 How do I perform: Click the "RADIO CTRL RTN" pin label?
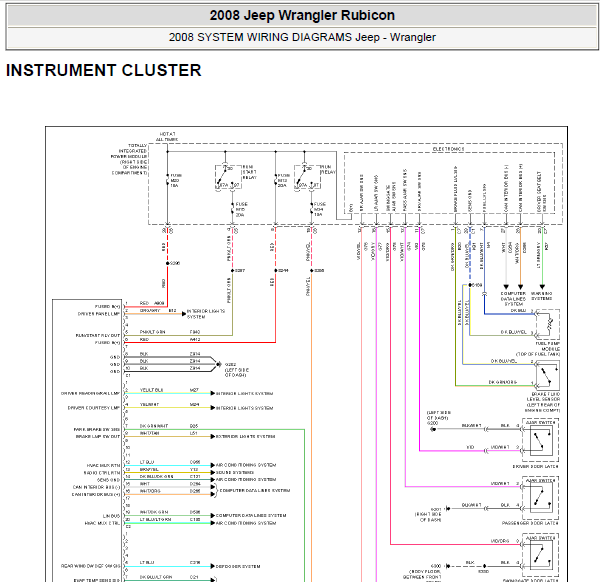click(102, 473)
